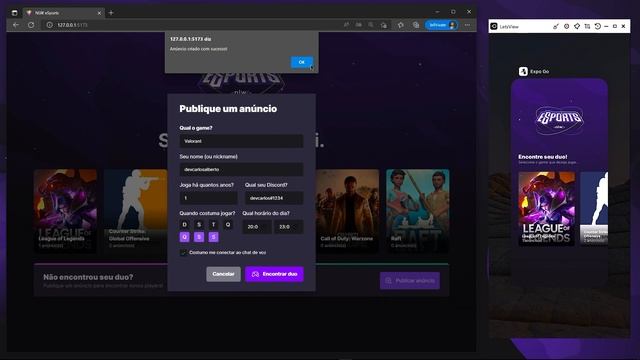View site information icon in address bar
Image resolution: width=640 pixels, height=360 pixels.
point(49,25)
